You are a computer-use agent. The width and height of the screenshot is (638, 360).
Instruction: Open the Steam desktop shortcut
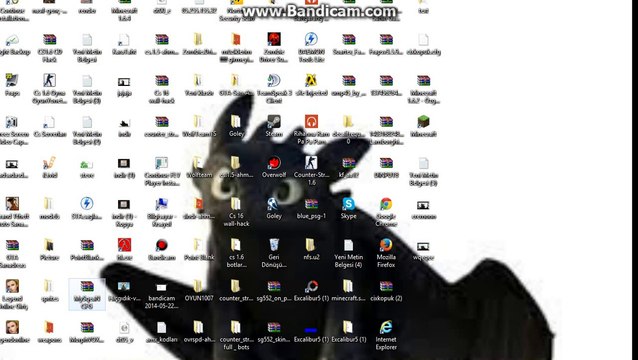point(274,126)
